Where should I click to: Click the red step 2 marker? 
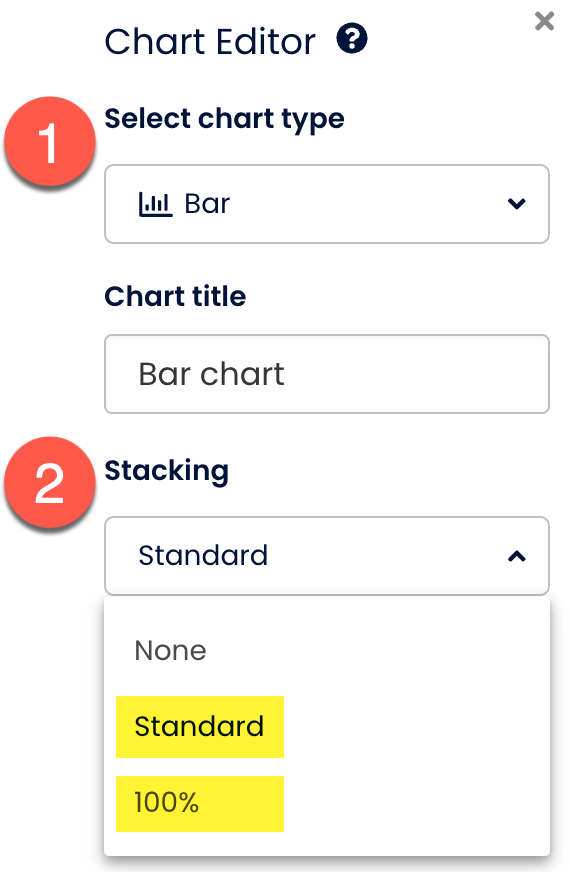coord(50,482)
